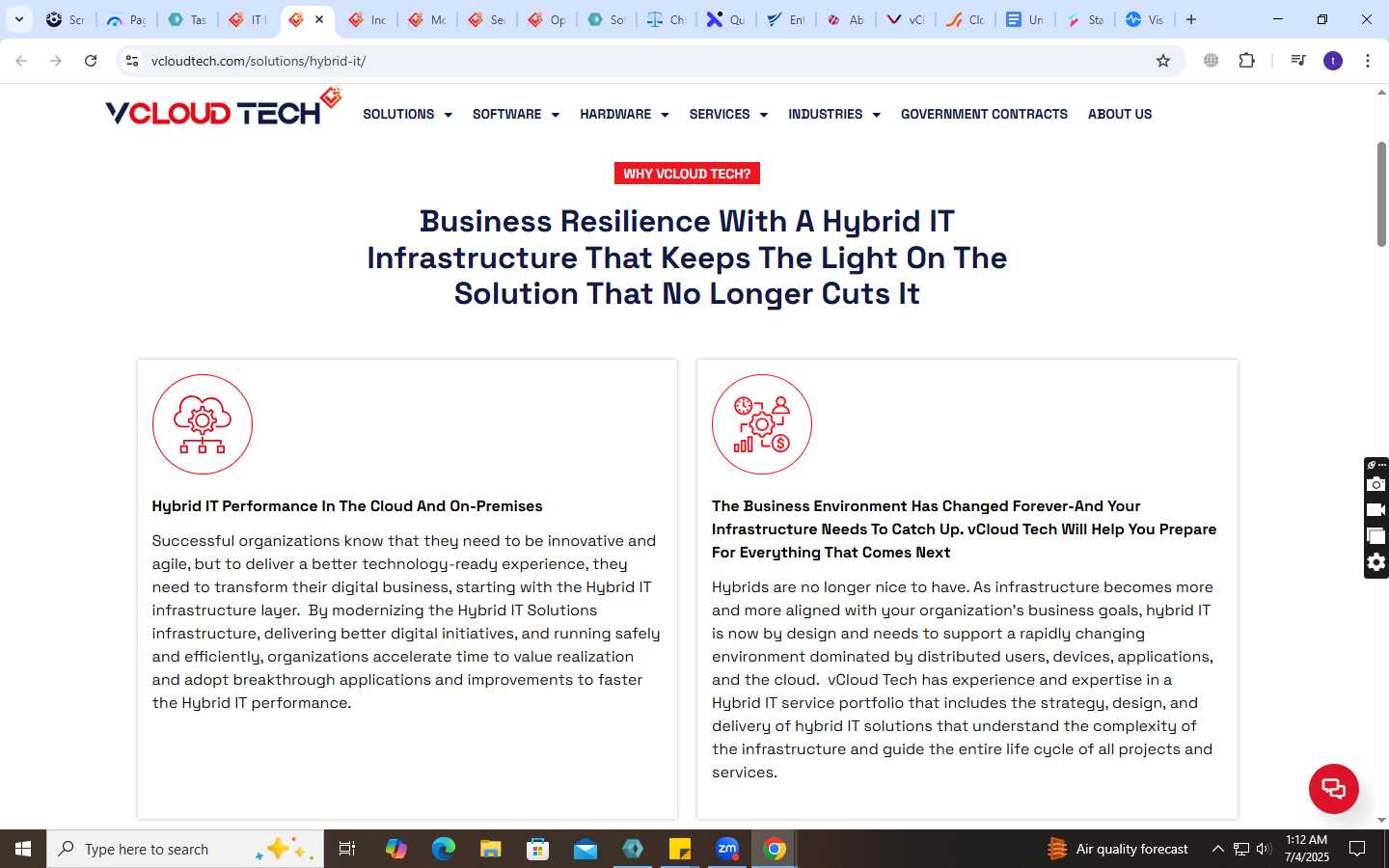Switch to the 'Tas' tab
The width and height of the screenshot is (1389, 868).
coord(187,19)
